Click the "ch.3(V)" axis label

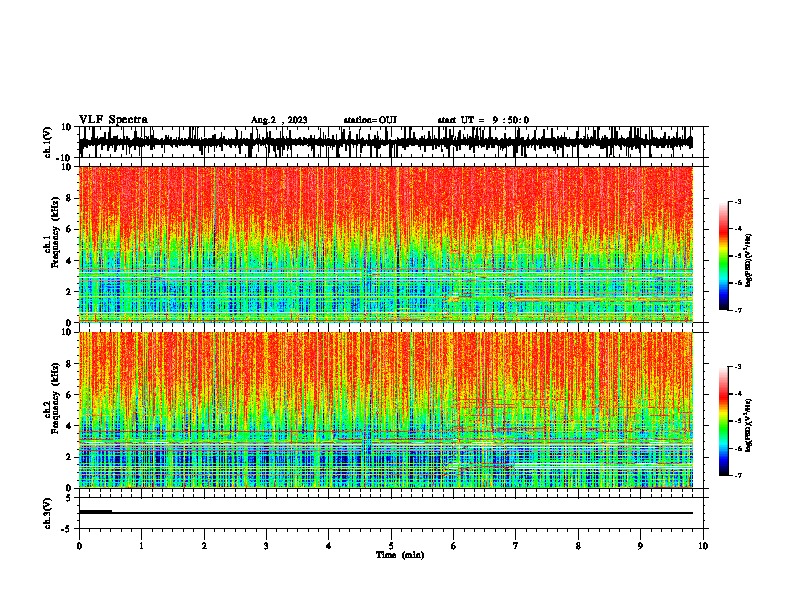[x=48, y=513]
